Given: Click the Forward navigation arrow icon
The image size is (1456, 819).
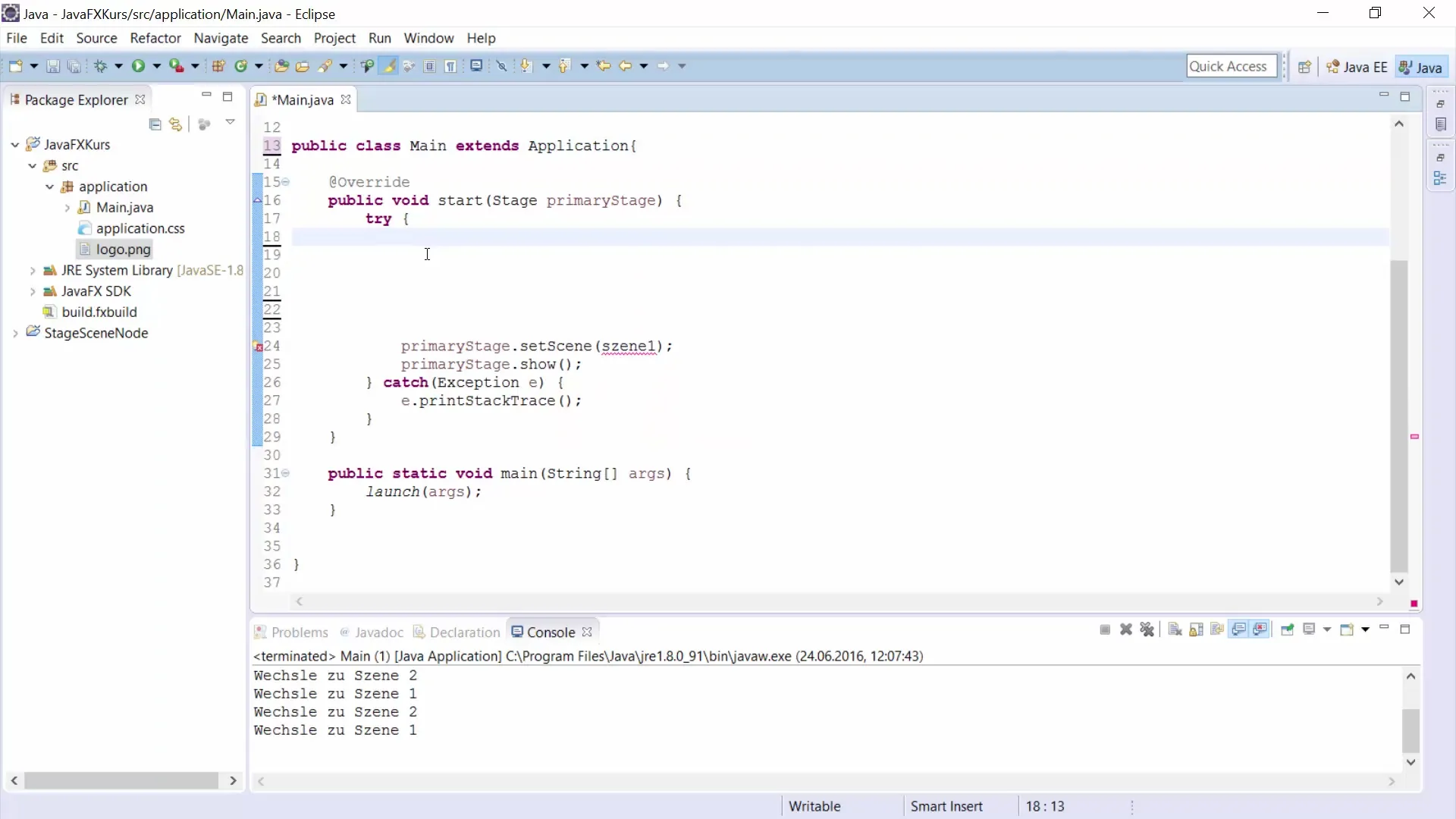Looking at the screenshot, I should pyautogui.click(x=663, y=66).
